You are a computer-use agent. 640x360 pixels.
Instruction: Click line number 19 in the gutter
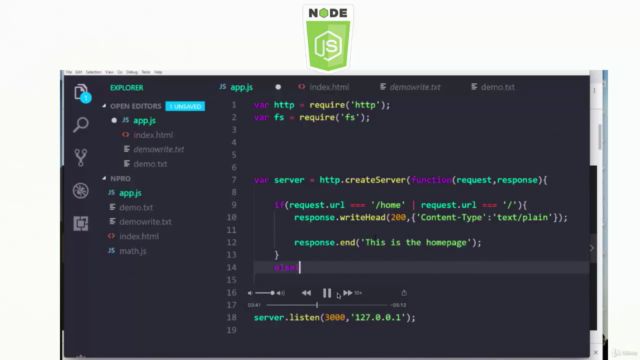231,330
